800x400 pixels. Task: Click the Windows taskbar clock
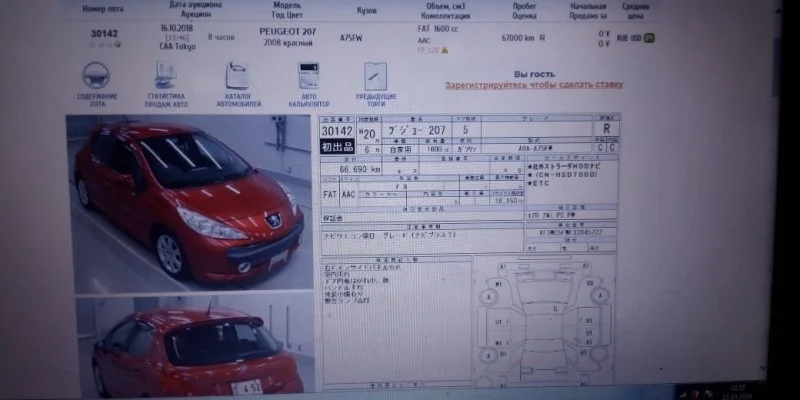(x=737, y=392)
